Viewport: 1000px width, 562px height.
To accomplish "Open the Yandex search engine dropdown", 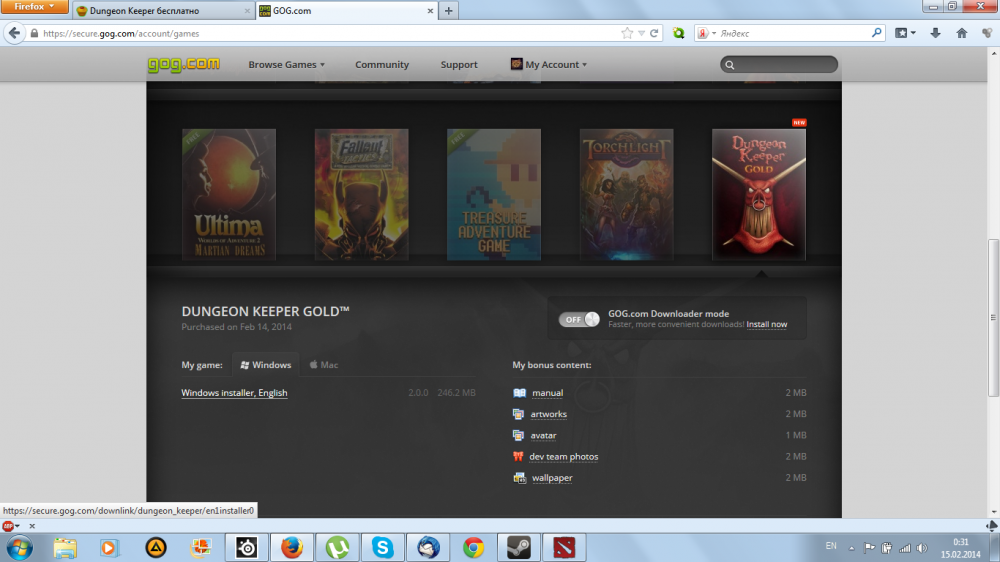I will pyautogui.click(x=706, y=33).
